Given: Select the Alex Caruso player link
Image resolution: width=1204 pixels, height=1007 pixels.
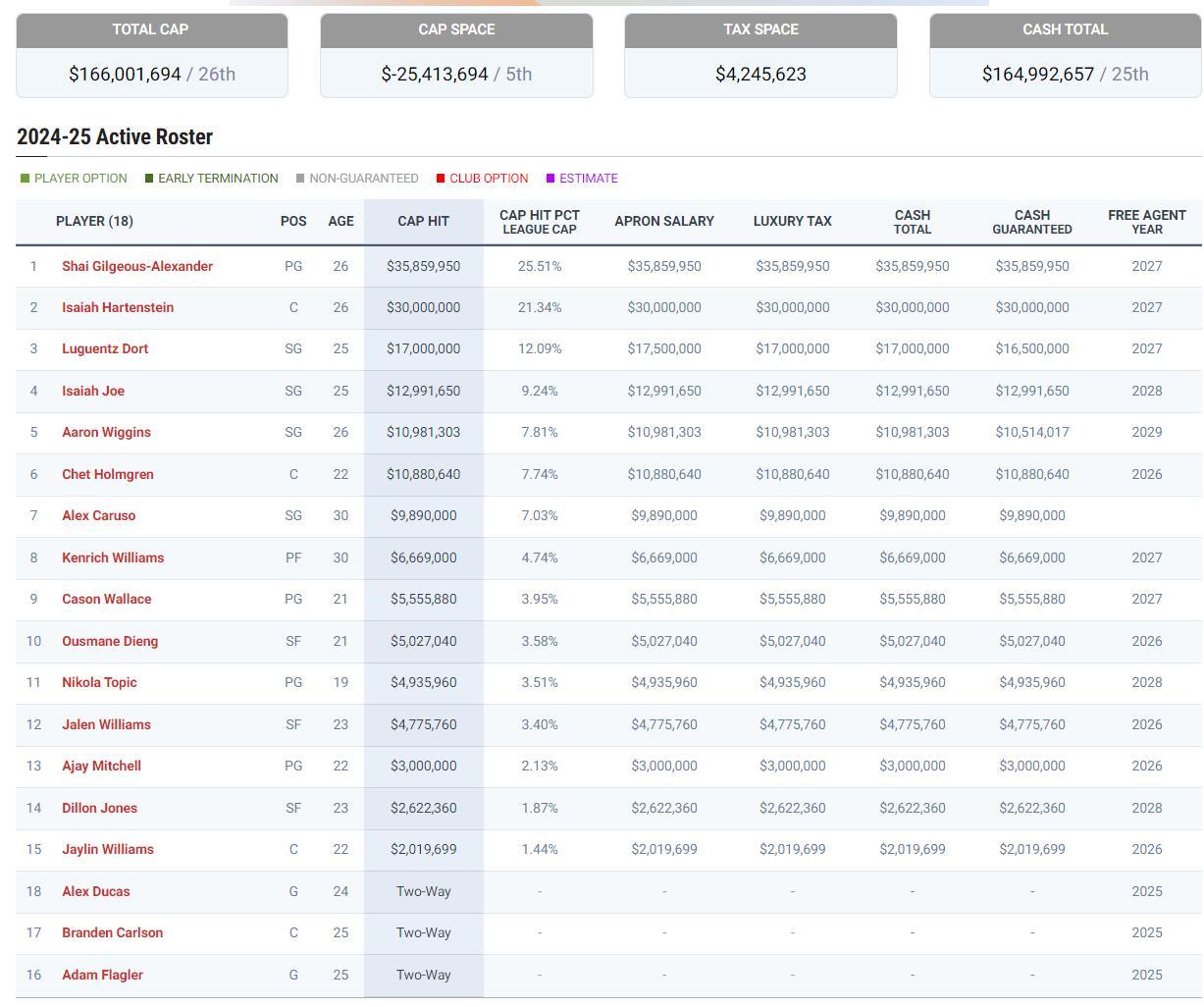Looking at the screenshot, I should [x=98, y=515].
